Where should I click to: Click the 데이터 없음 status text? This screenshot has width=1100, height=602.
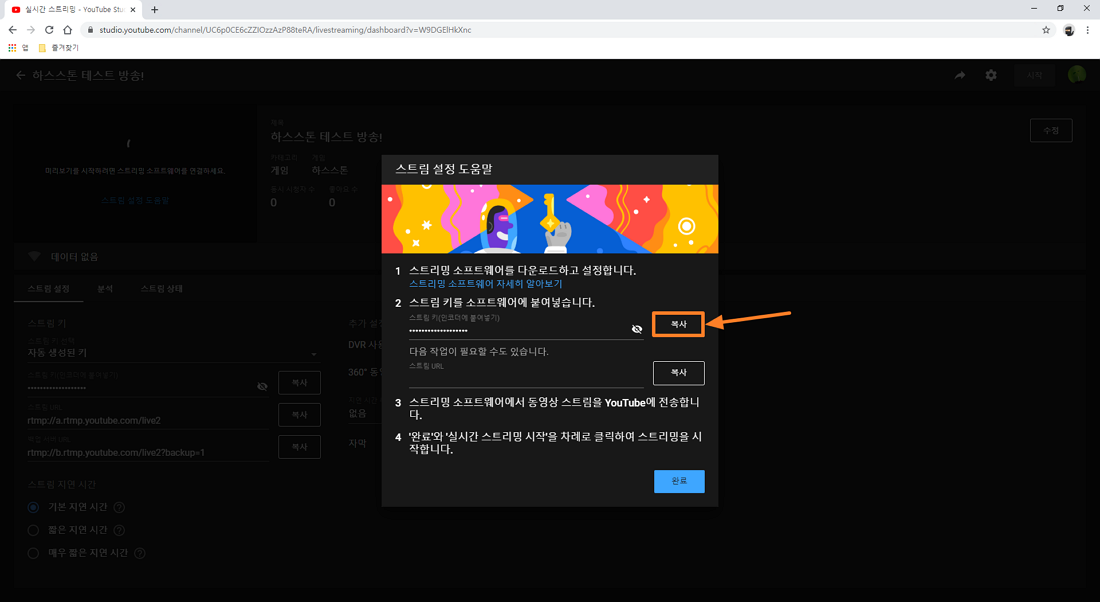tap(74, 257)
